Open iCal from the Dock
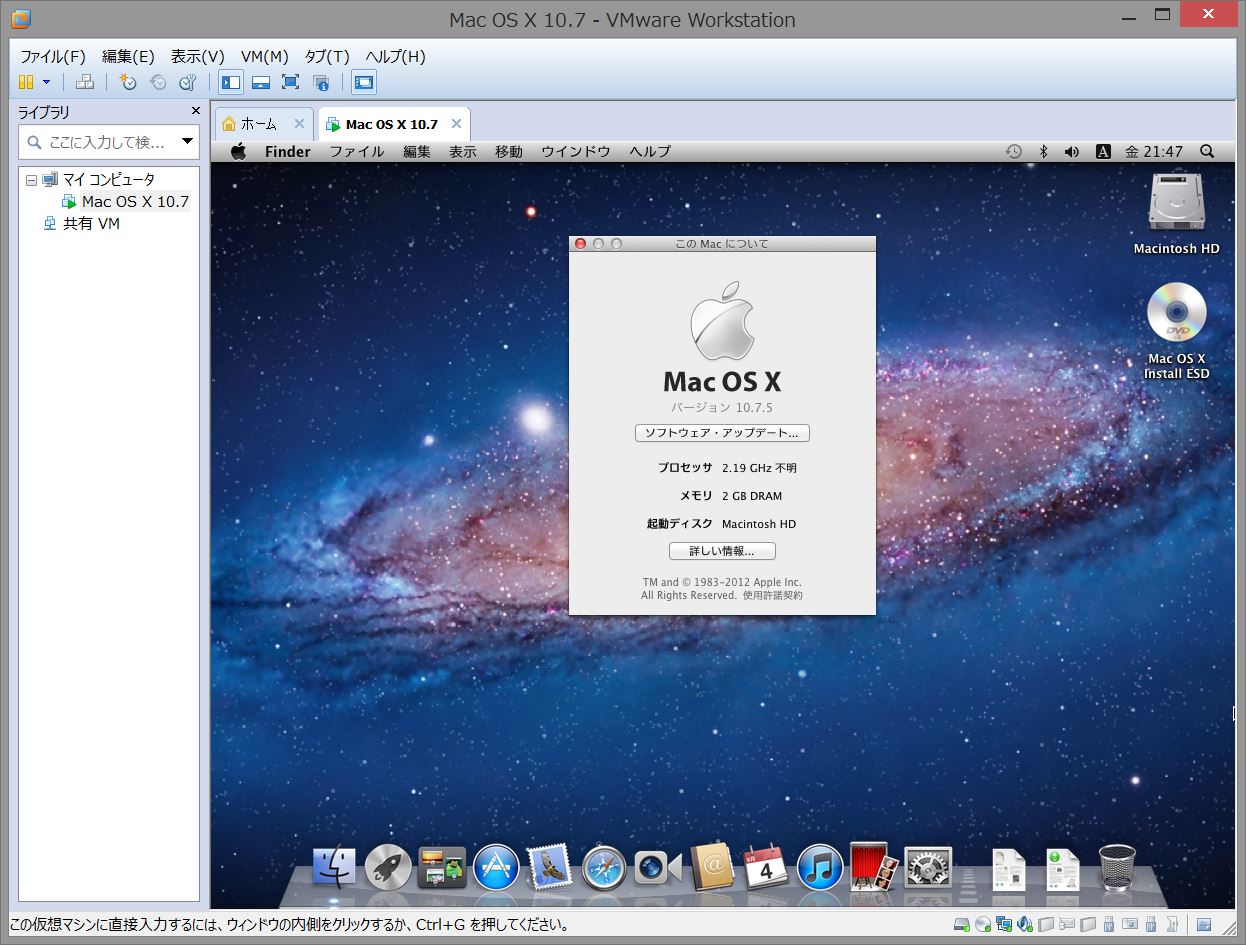This screenshot has height=945, width=1246. 766,867
